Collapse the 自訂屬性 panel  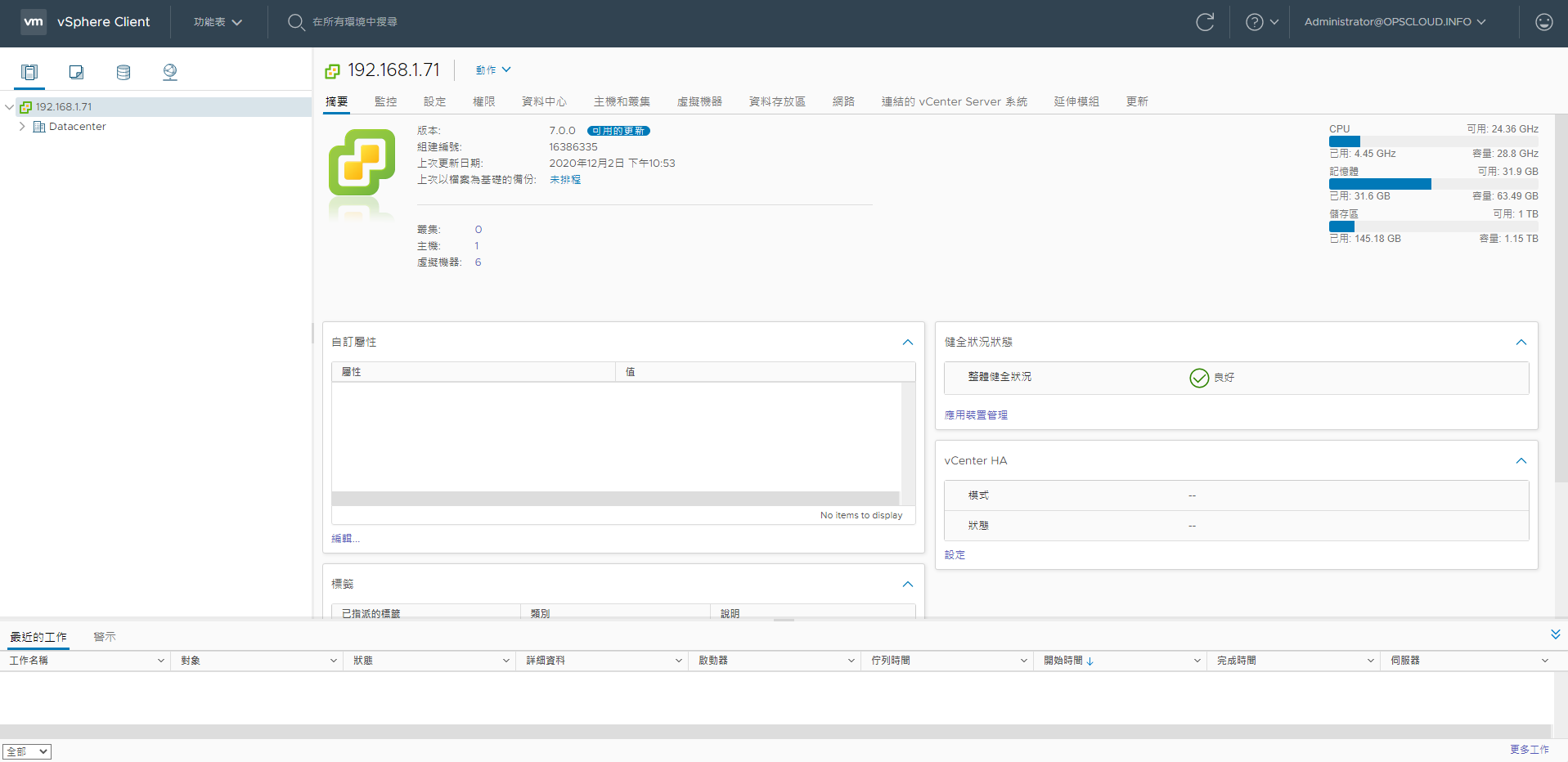[907, 342]
